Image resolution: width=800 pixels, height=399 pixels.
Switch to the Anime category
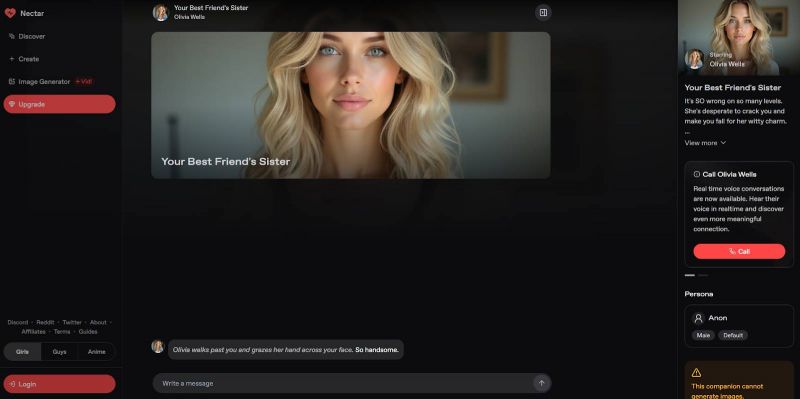pos(96,352)
